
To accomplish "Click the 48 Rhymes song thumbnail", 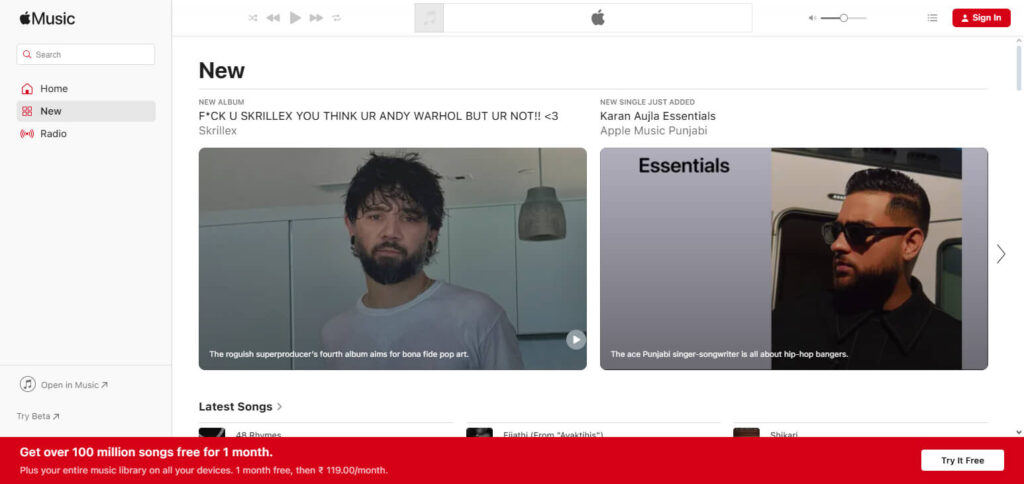I will pyautogui.click(x=212, y=432).
